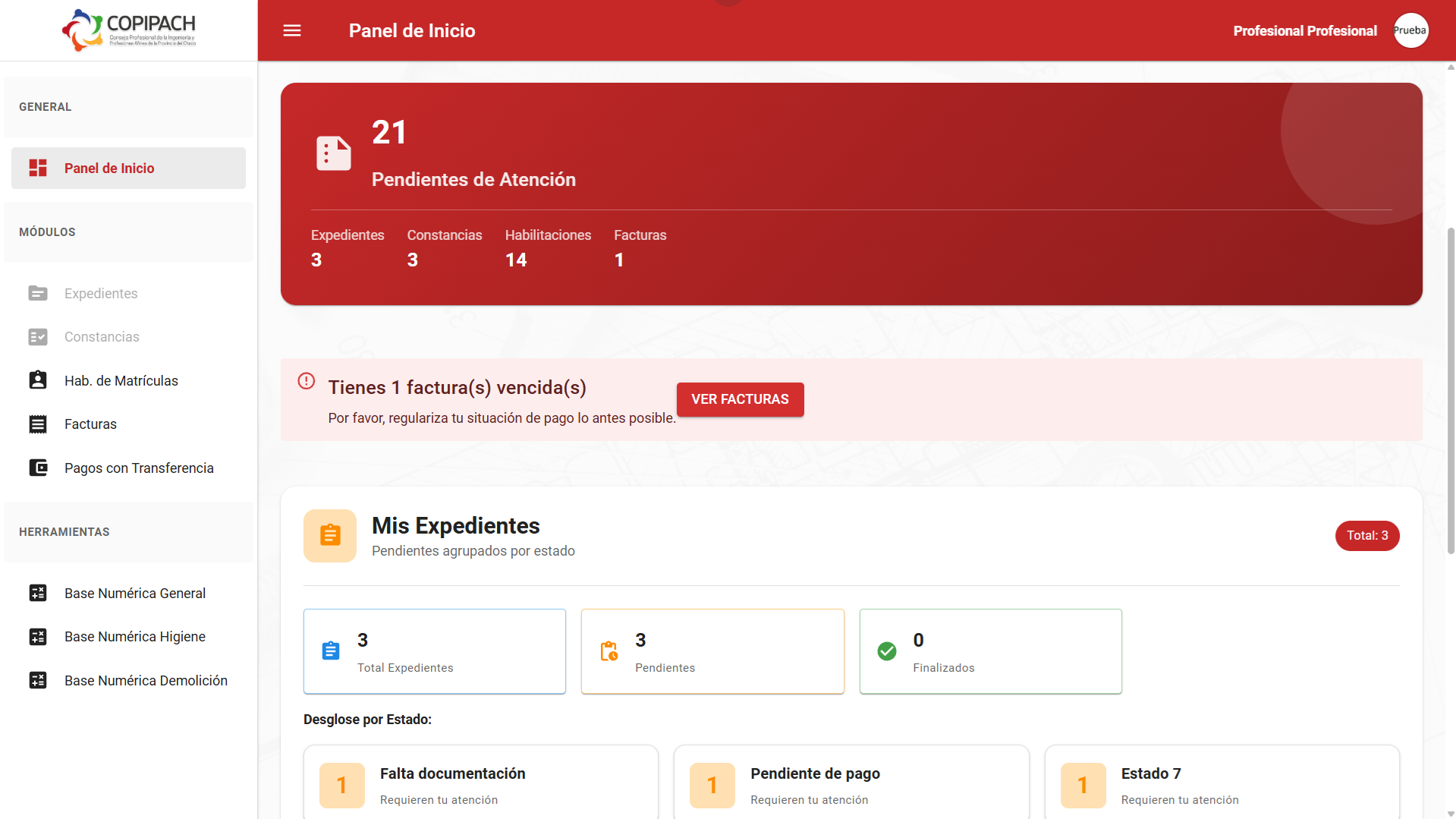Screen dimensions: 1456x819
Task: Select the Finalizados card
Action: 991,651
